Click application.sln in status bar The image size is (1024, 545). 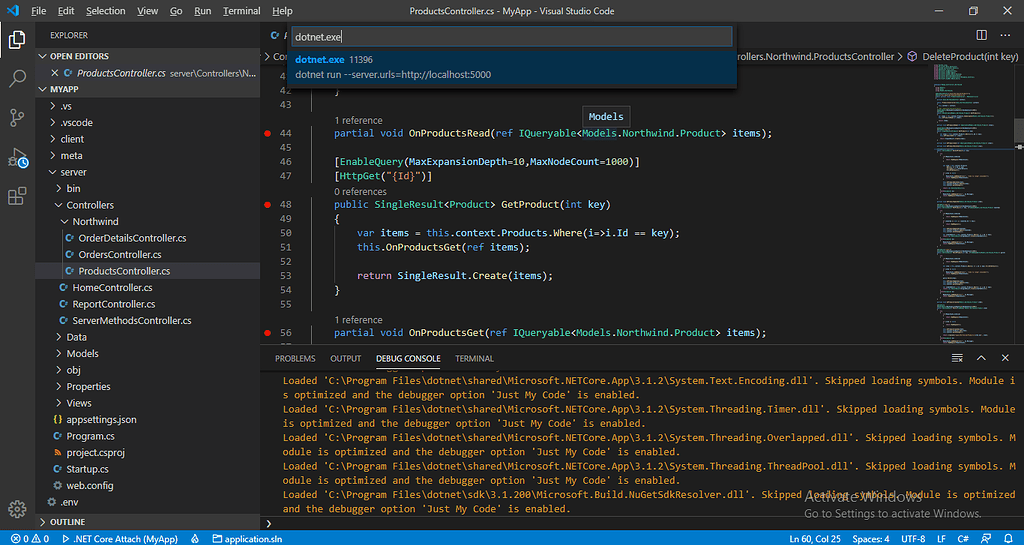point(248,539)
